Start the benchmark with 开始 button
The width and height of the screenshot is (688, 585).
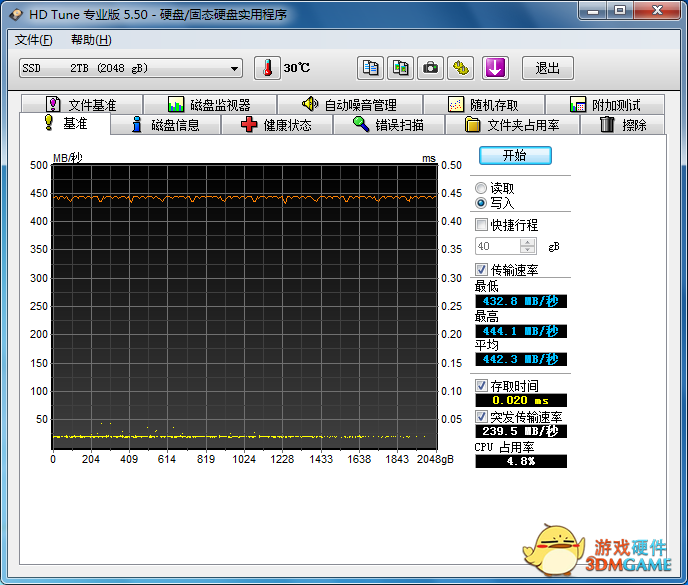coord(515,155)
